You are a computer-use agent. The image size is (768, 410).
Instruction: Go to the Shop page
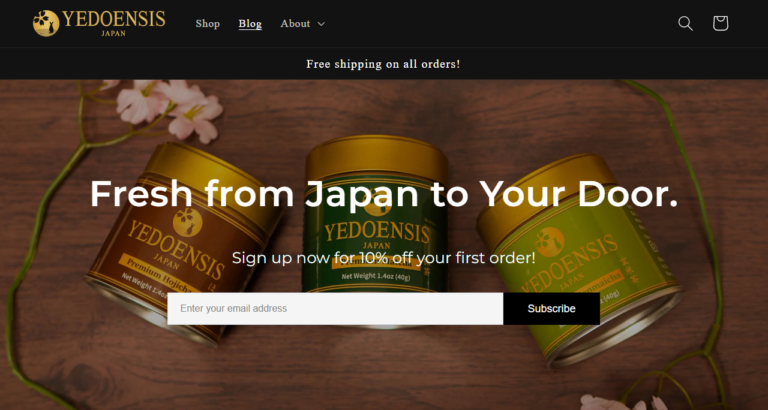[208, 24]
